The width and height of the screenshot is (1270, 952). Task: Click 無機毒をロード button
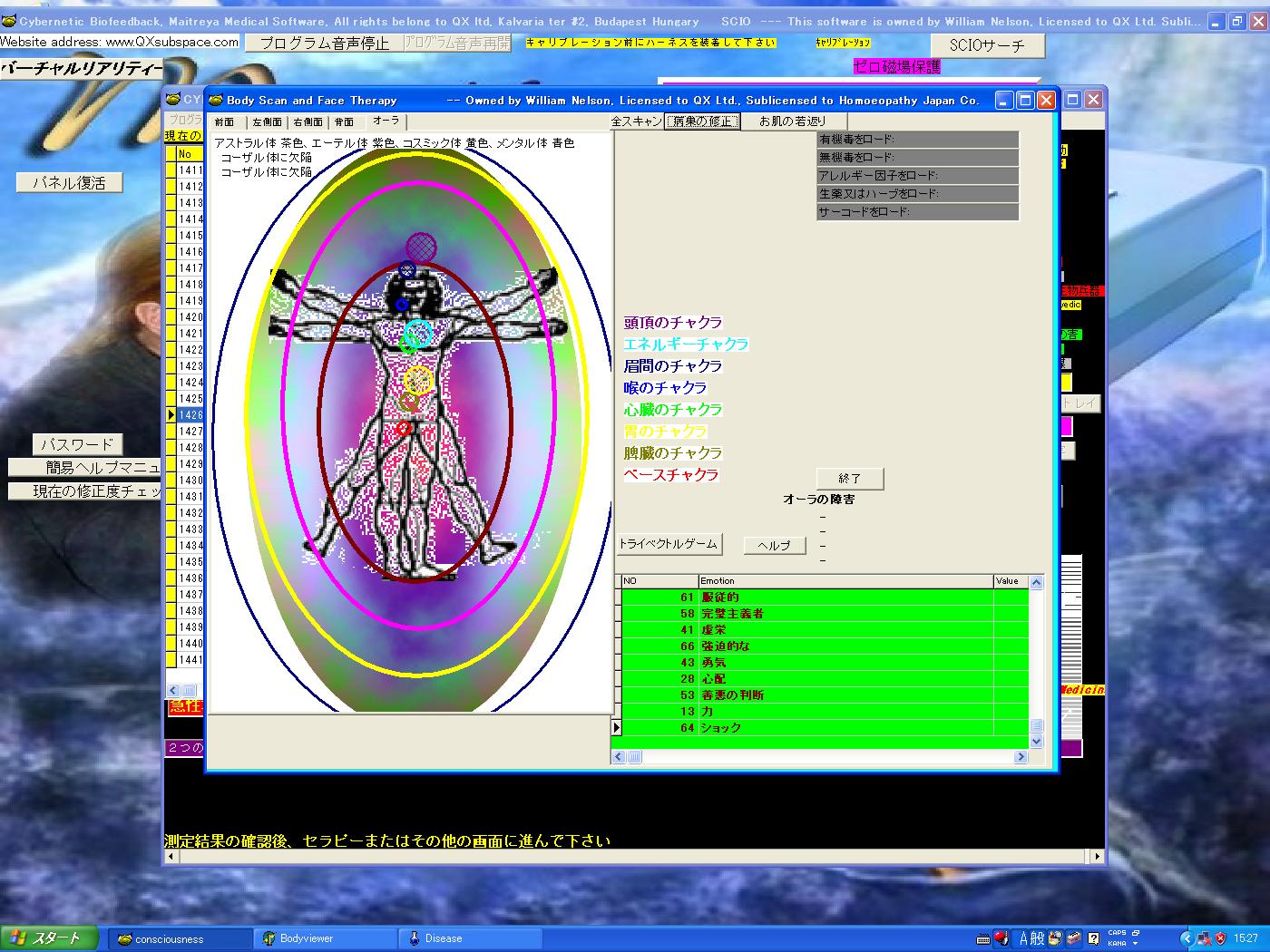coord(917,158)
